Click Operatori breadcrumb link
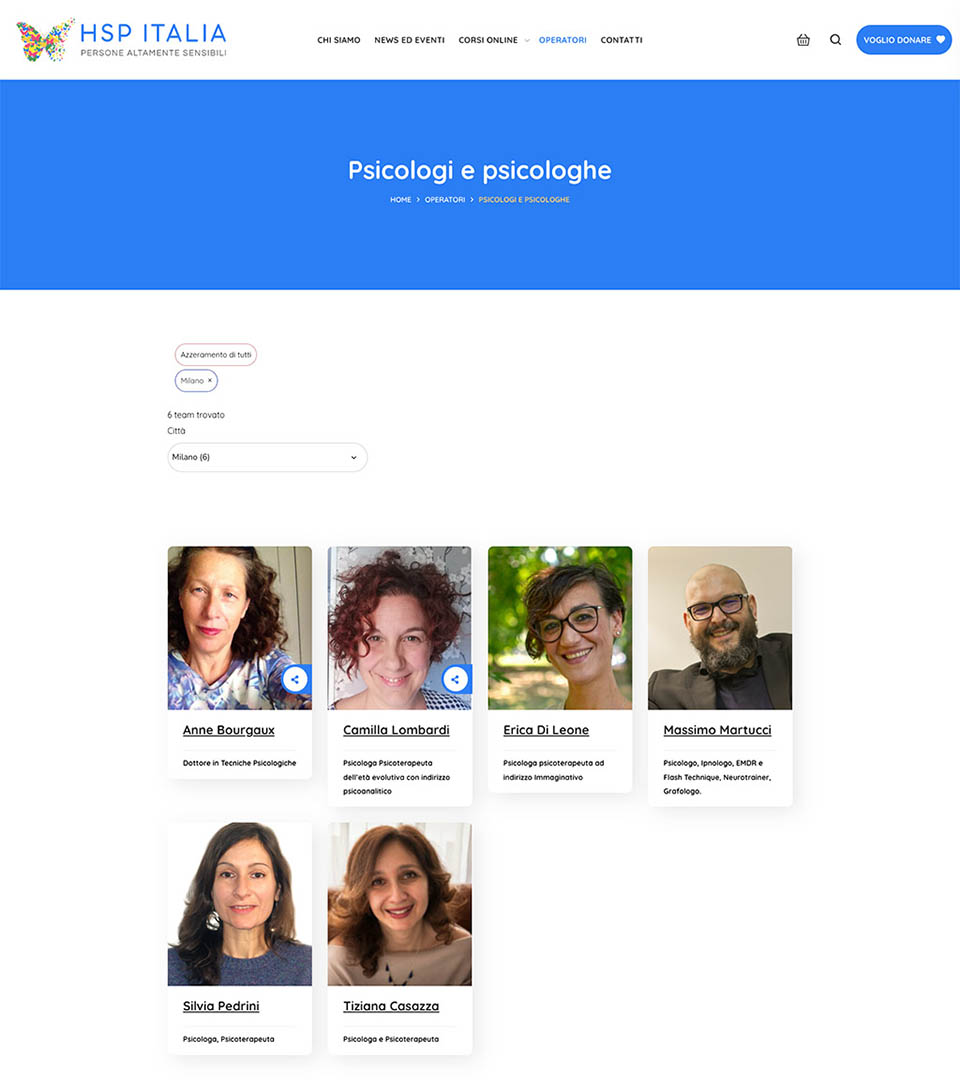The image size is (960, 1080). (x=445, y=200)
